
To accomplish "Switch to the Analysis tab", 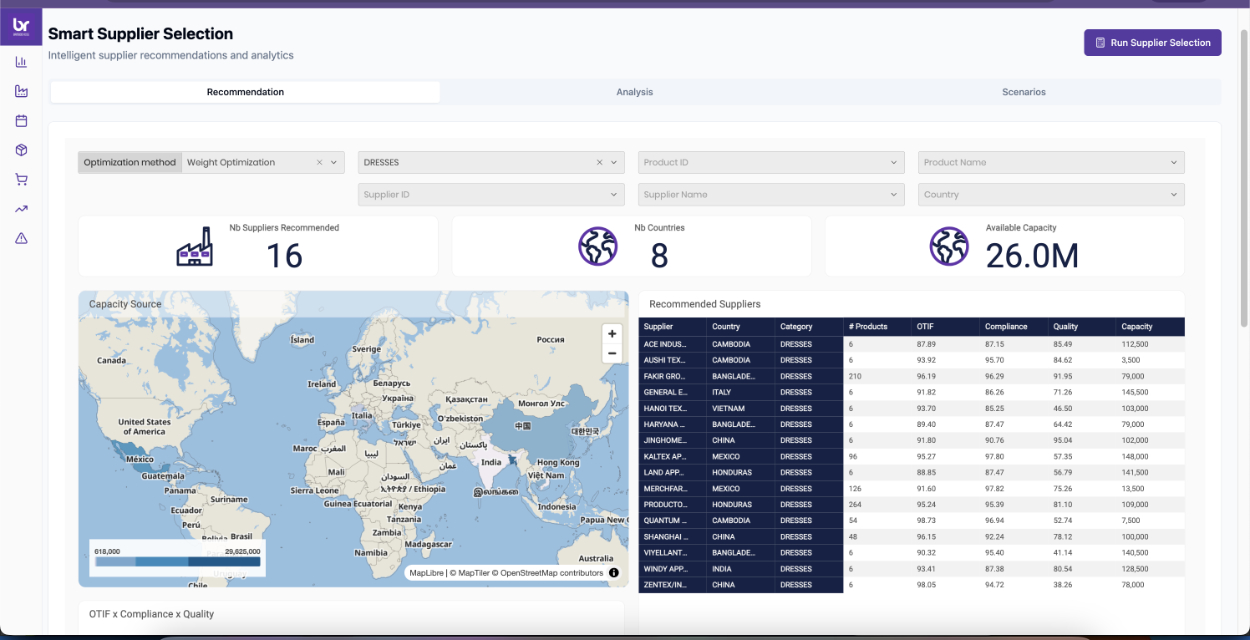I will point(634,92).
